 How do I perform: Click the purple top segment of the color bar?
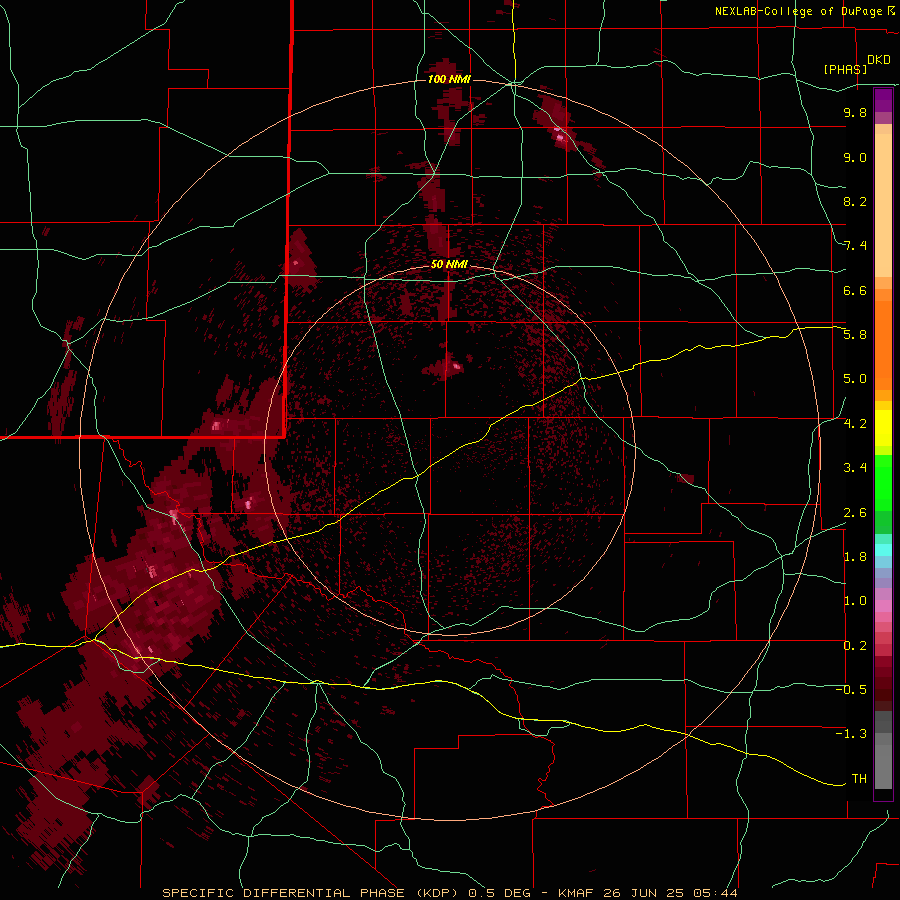tap(883, 100)
